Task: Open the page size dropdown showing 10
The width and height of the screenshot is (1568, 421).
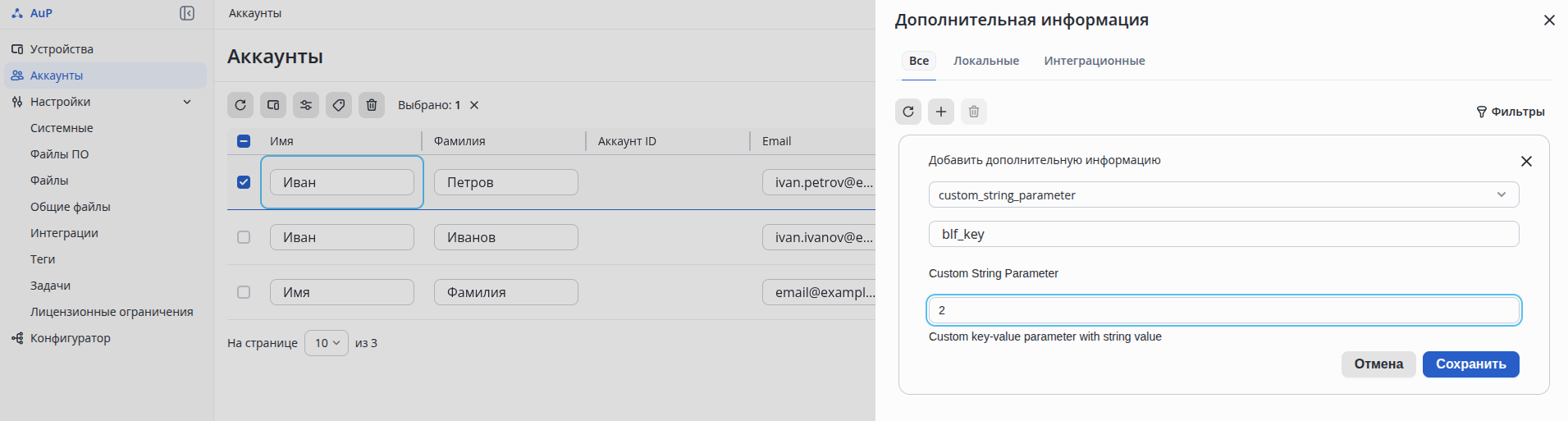Action: (327, 343)
